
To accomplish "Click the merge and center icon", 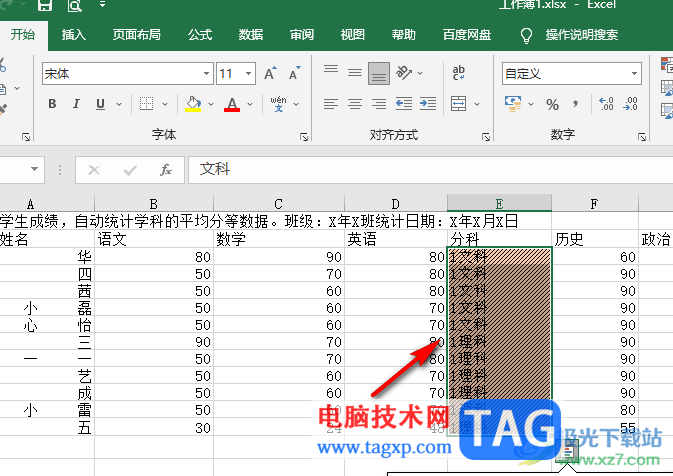I will 458,104.
